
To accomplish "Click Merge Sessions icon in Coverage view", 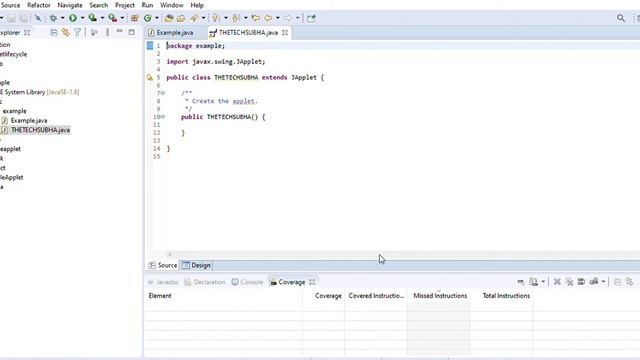I will [x=581, y=282].
